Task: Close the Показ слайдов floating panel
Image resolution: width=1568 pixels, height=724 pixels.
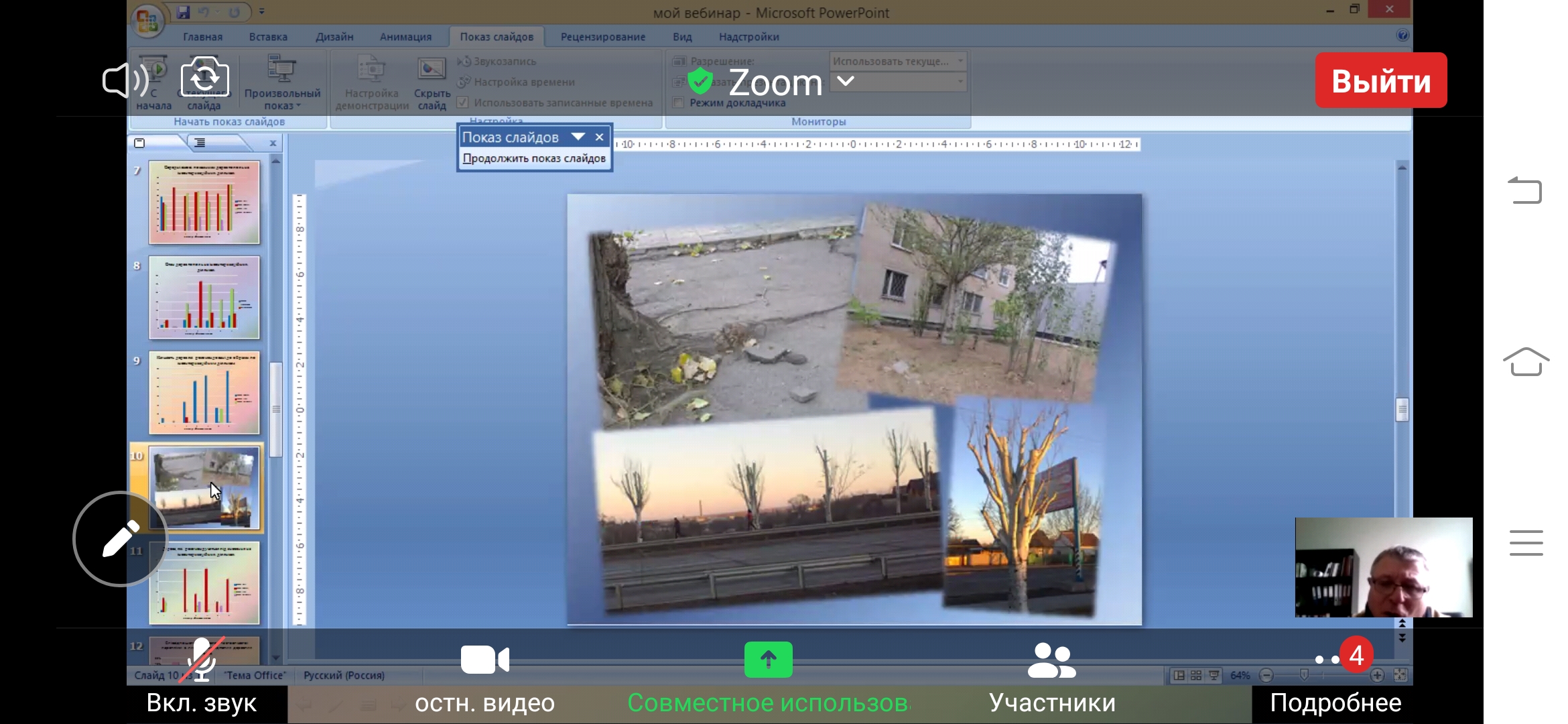Action: pos(600,137)
